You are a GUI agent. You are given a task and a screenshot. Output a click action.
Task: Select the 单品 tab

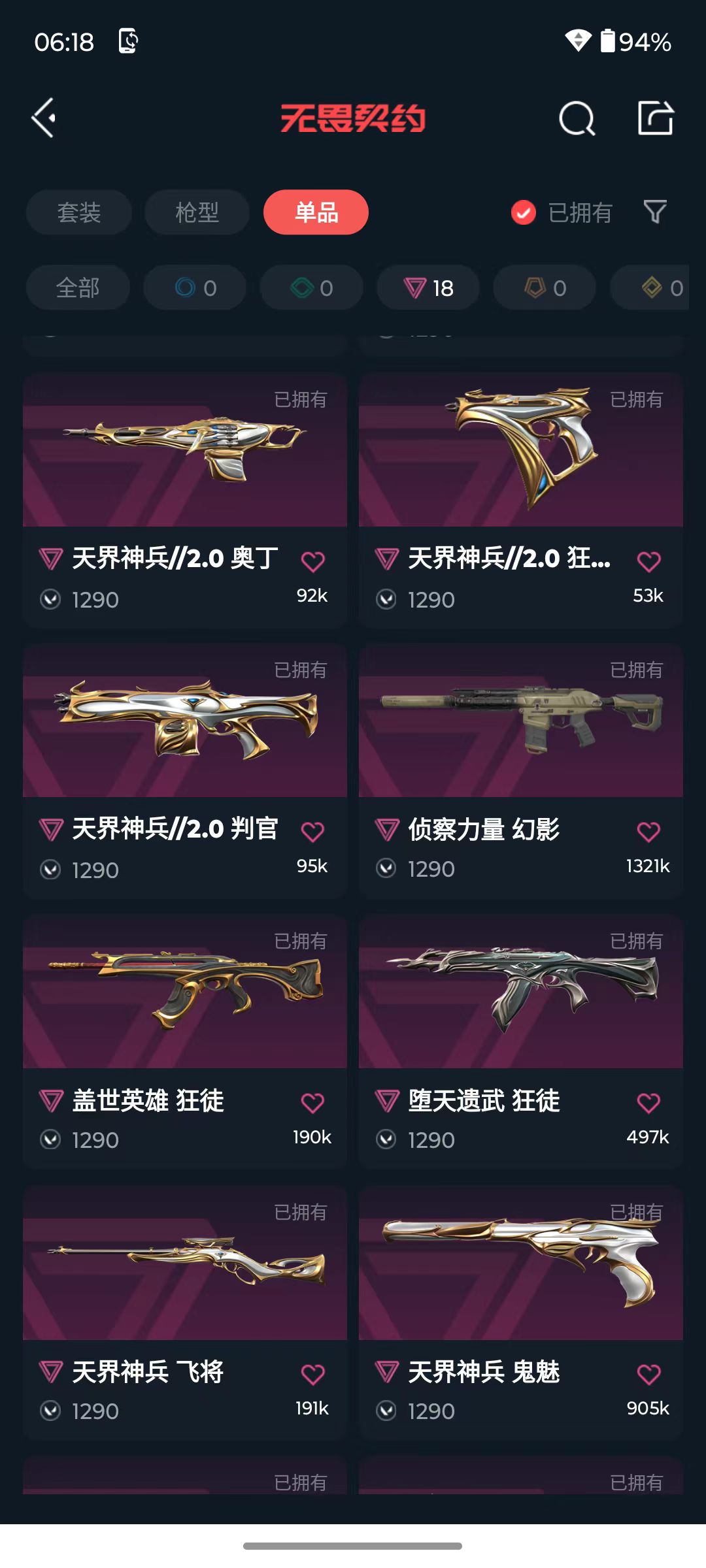316,212
